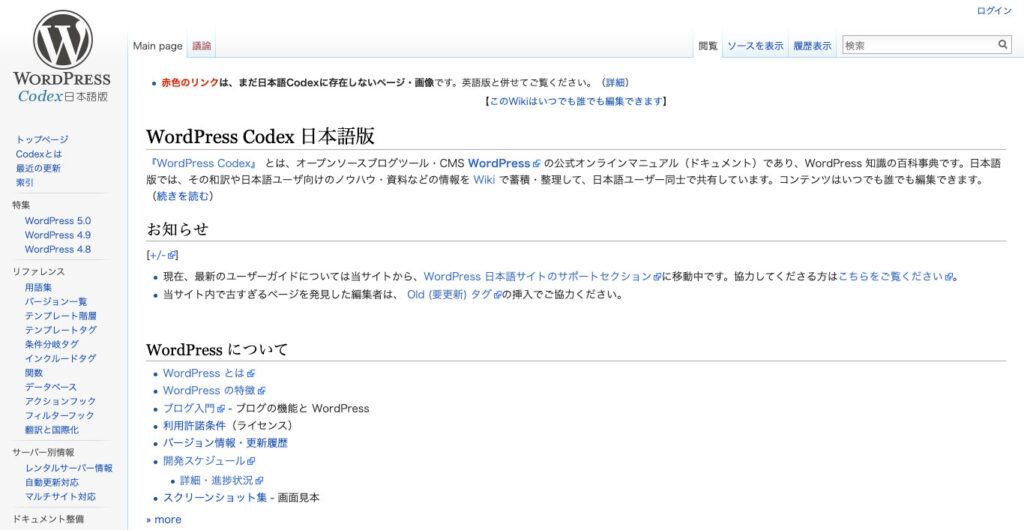Open the 議論 tab
Screen dimensions: 1024x530
point(202,46)
